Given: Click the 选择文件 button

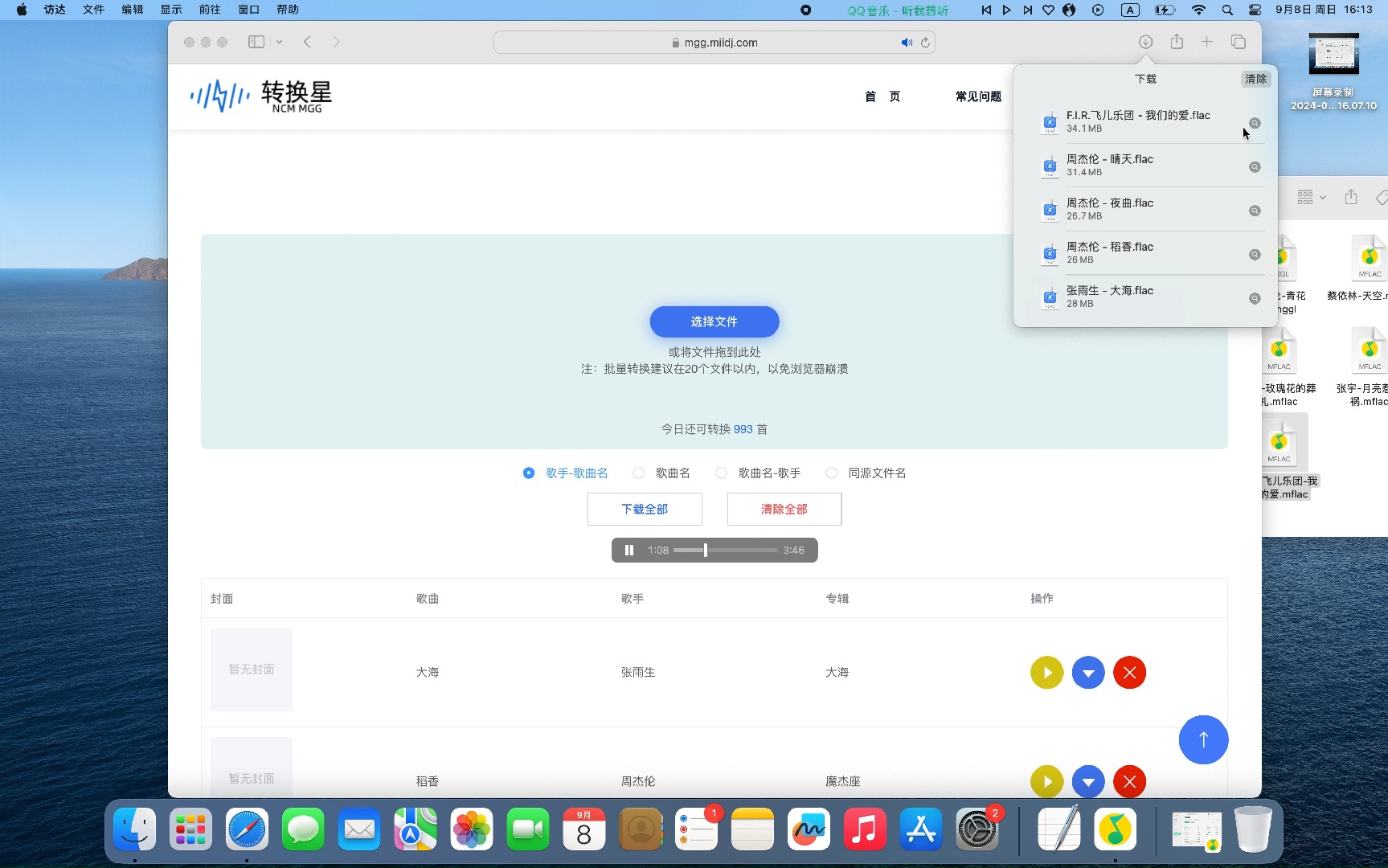Looking at the screenshot, I should (714, 321).
